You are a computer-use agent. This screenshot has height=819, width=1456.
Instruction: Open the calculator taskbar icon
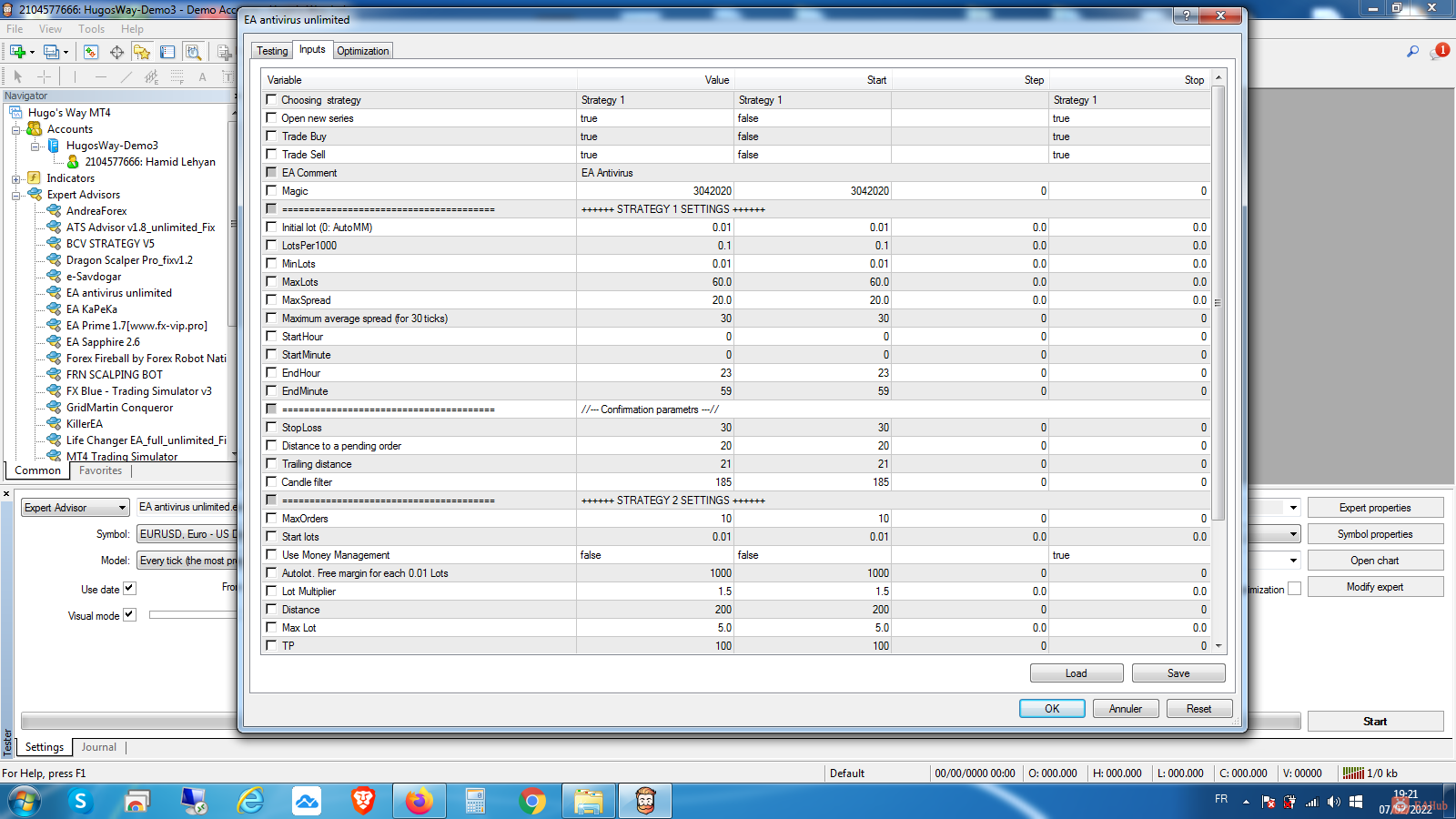click(x=475, y=801)
